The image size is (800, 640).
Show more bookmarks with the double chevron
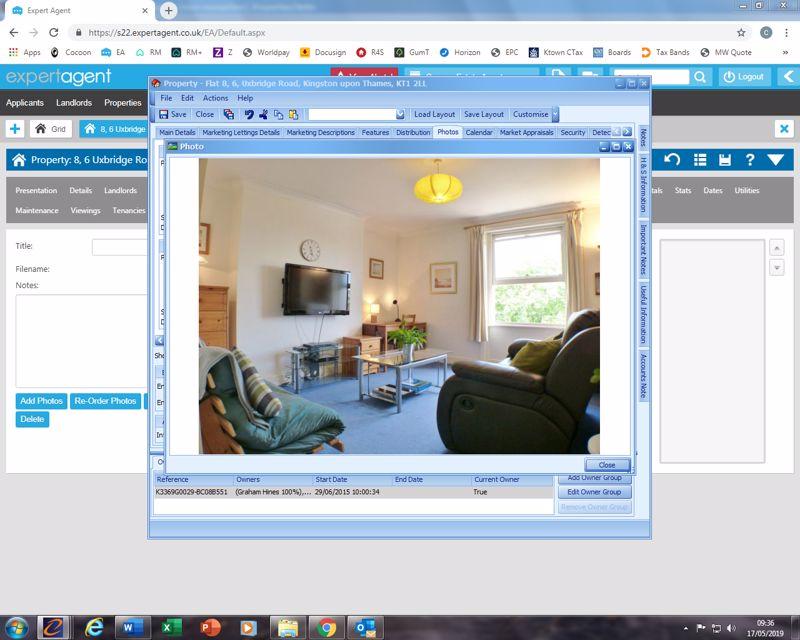tap(785, 53)
